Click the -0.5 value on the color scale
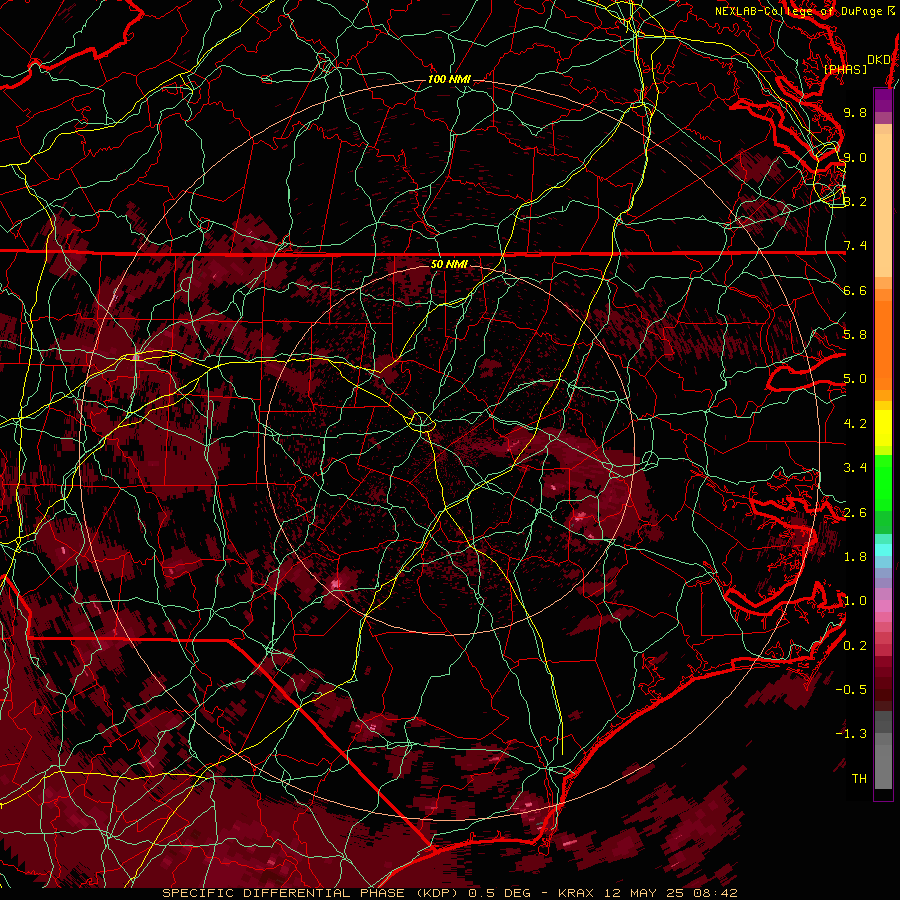The width and height of the screenshot is (900, 900). 851,690
